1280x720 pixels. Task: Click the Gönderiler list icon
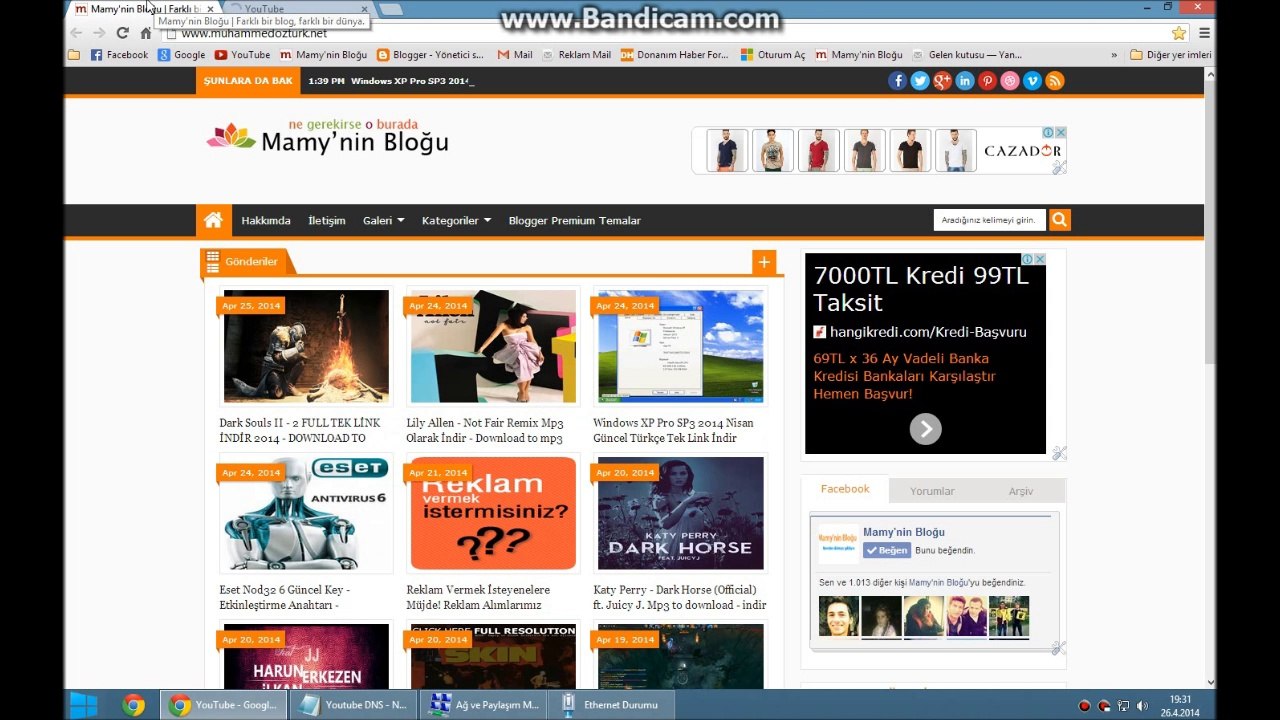coord(212,261)
